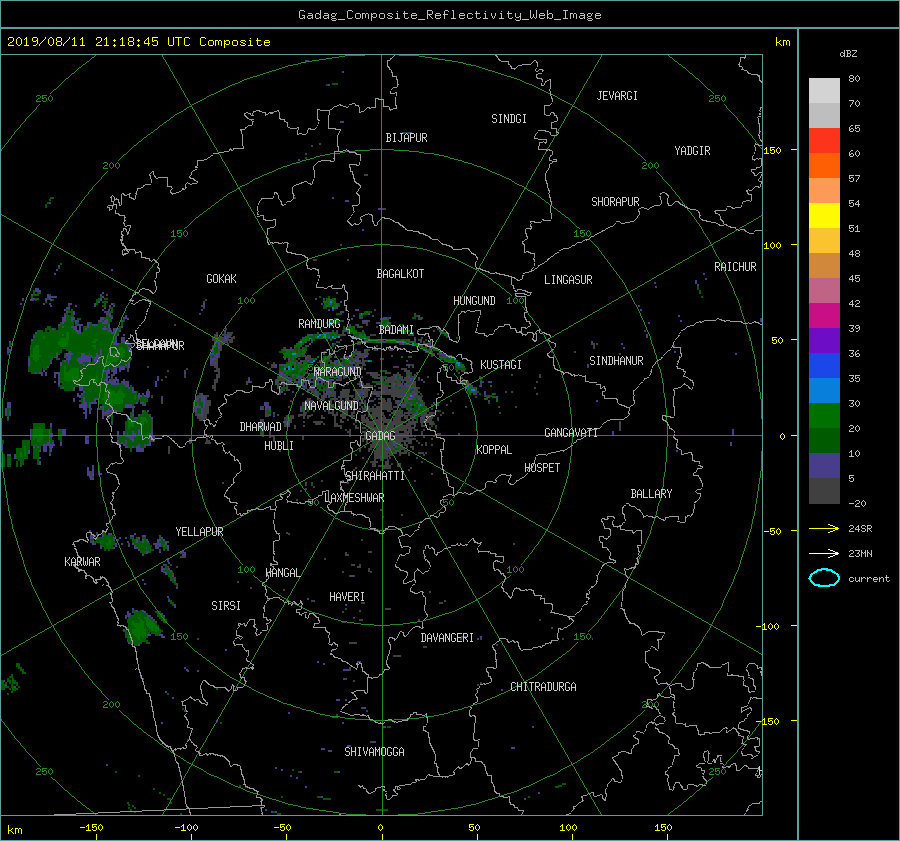Select the magenta 39 dBZ color swatch

824,316
